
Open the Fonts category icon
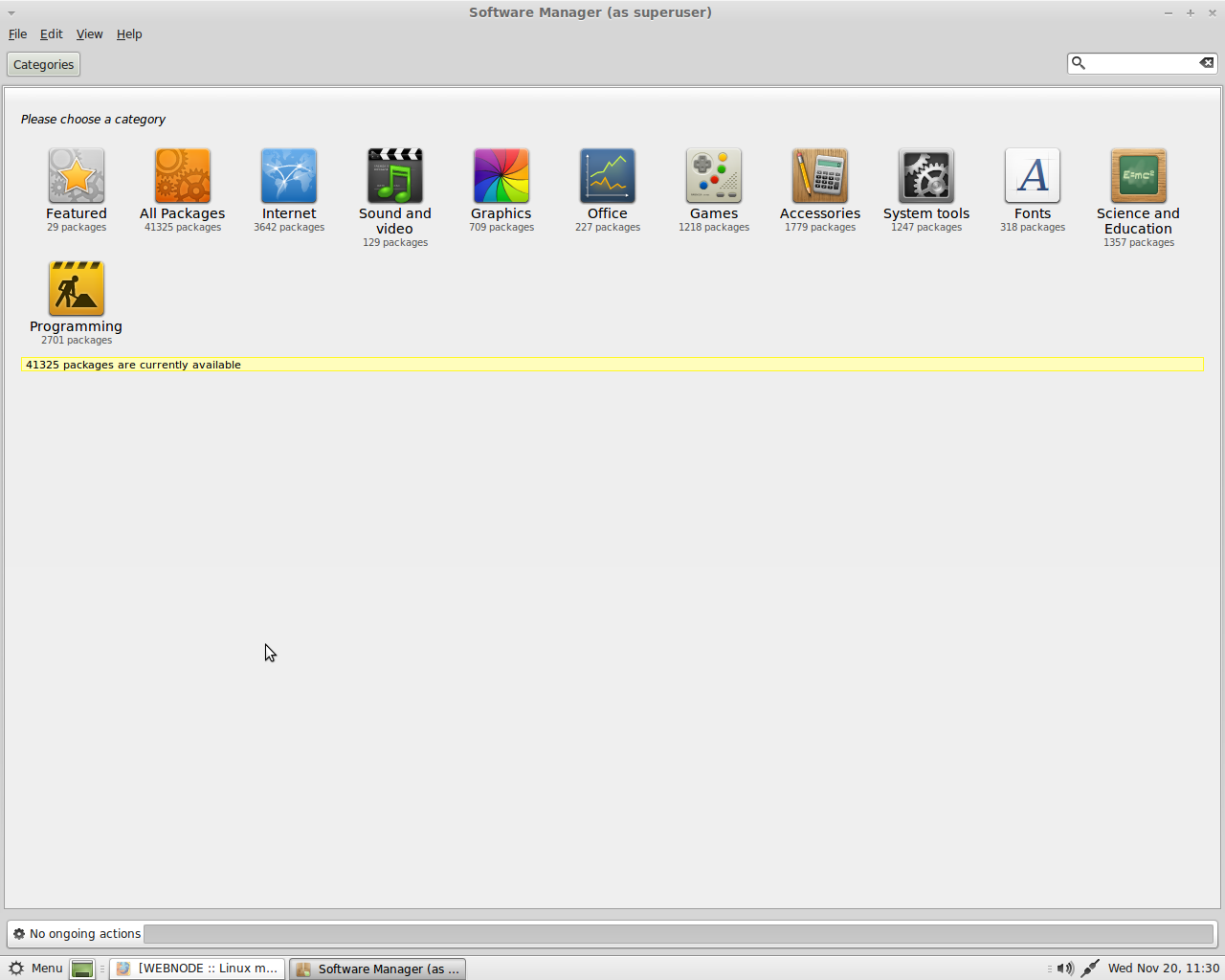point(1033,176)
